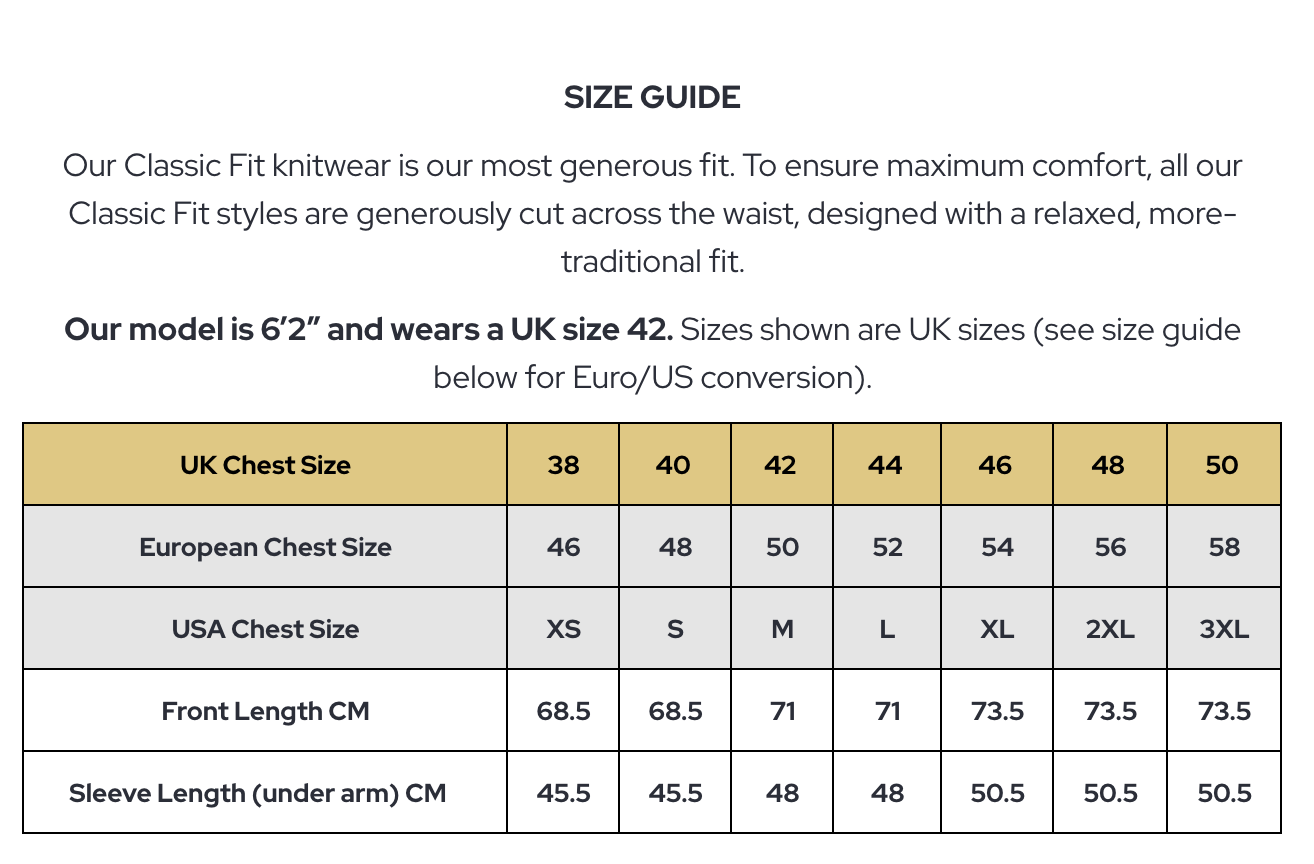The image size is (1314, 864).
Task: Click UK chest size 38 cell
Action: click(563, 465)
